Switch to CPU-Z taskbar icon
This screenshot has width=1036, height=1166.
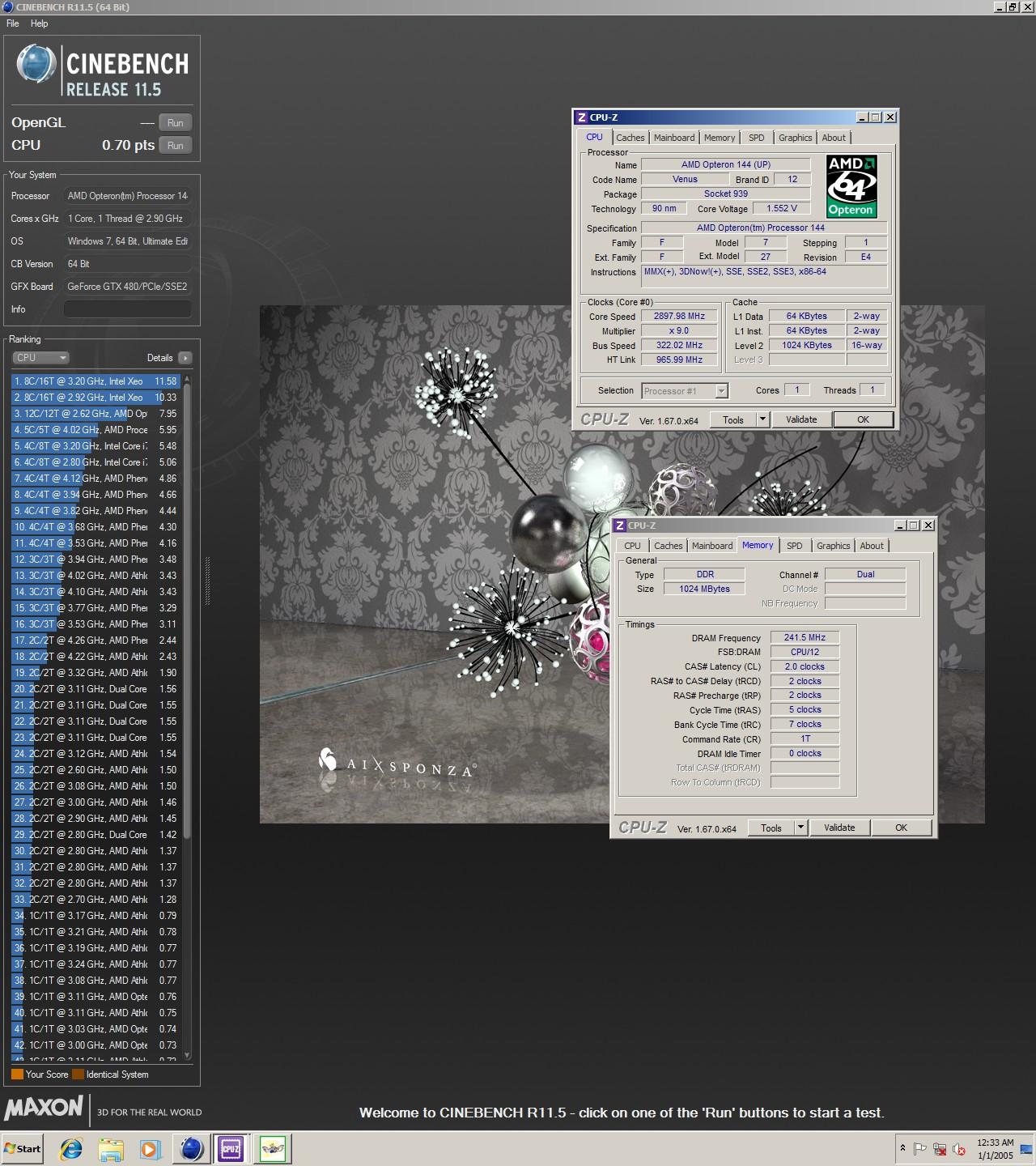pos(231,1148)
